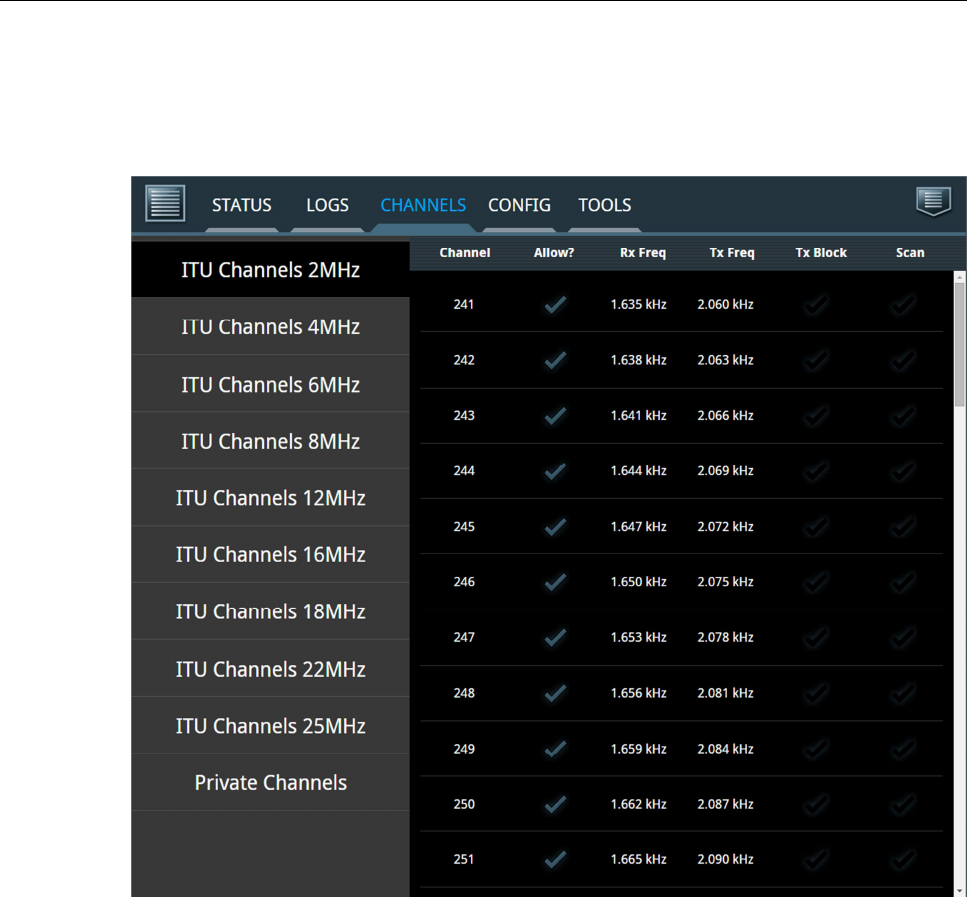Toggle Allow checkmark for channel 241

click(555, 304)
